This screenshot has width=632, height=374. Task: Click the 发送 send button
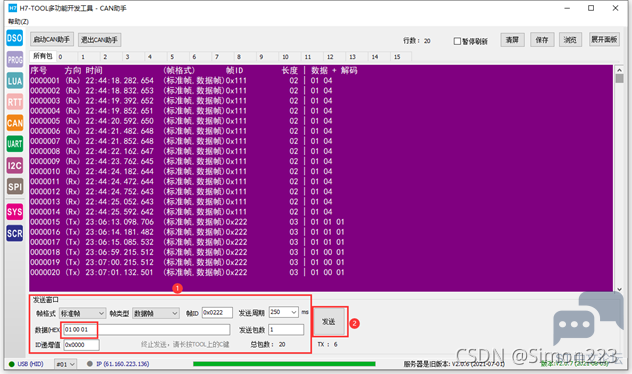(x=329, y=321)
